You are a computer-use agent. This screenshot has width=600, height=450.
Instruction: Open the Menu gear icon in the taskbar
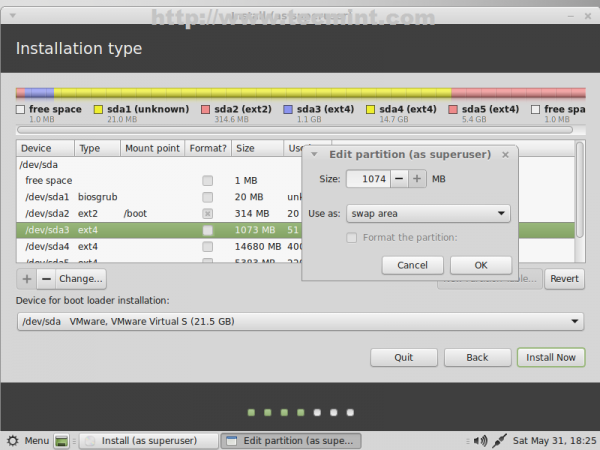click(12, 440)
